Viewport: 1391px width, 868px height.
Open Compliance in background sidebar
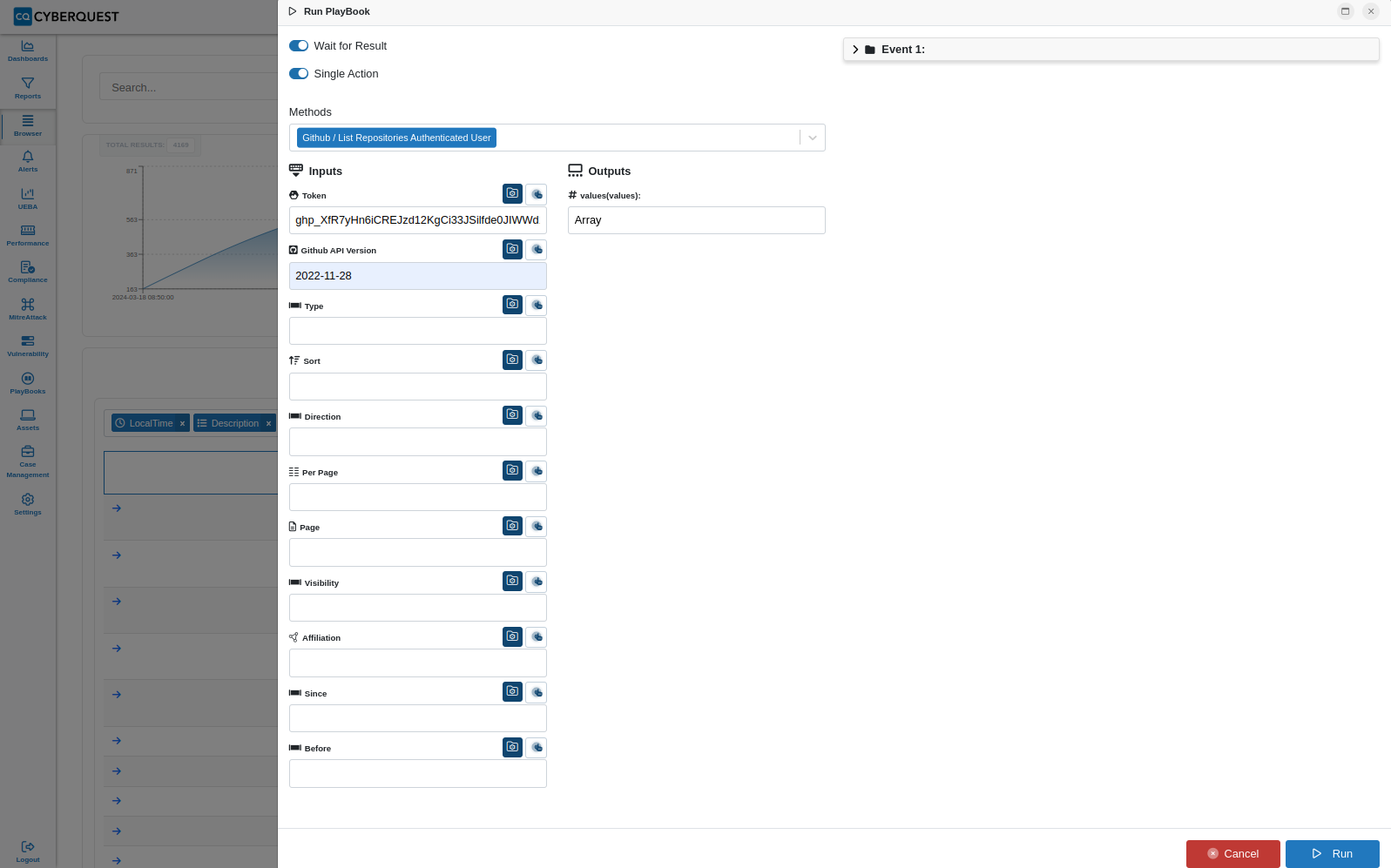(28, 272)
